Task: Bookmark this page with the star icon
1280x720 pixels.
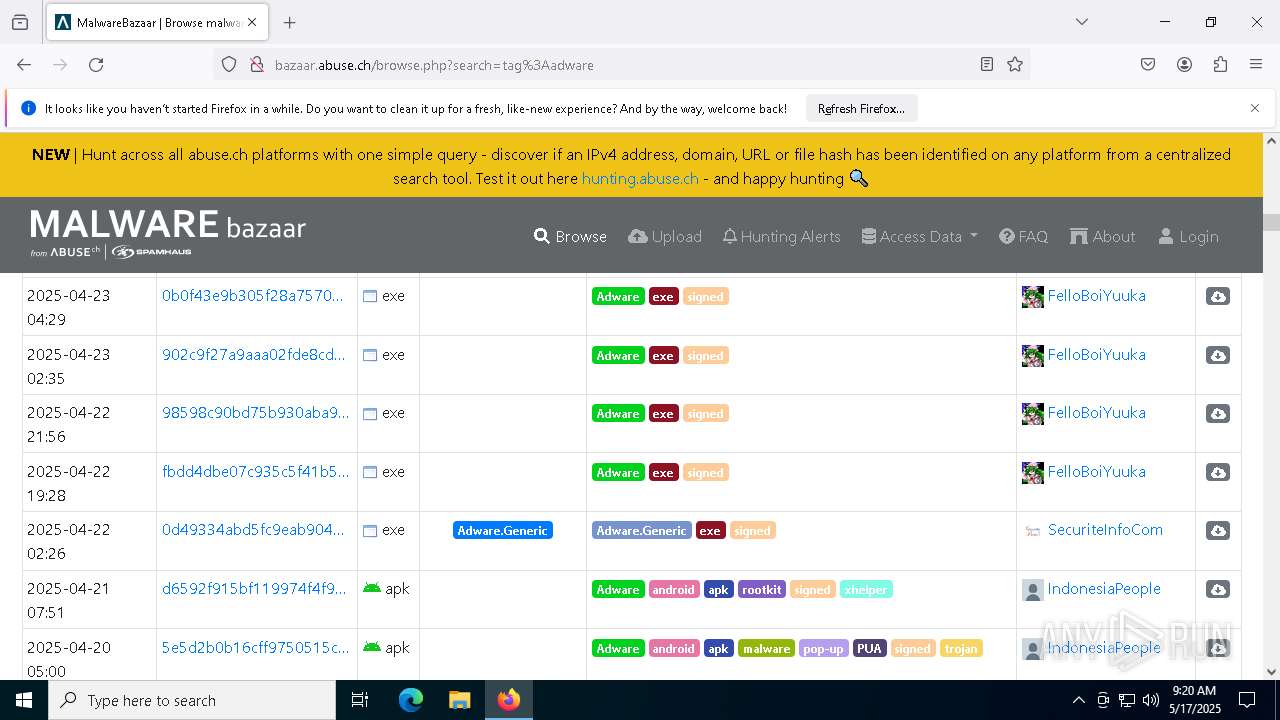Action: click(1015, 64)
